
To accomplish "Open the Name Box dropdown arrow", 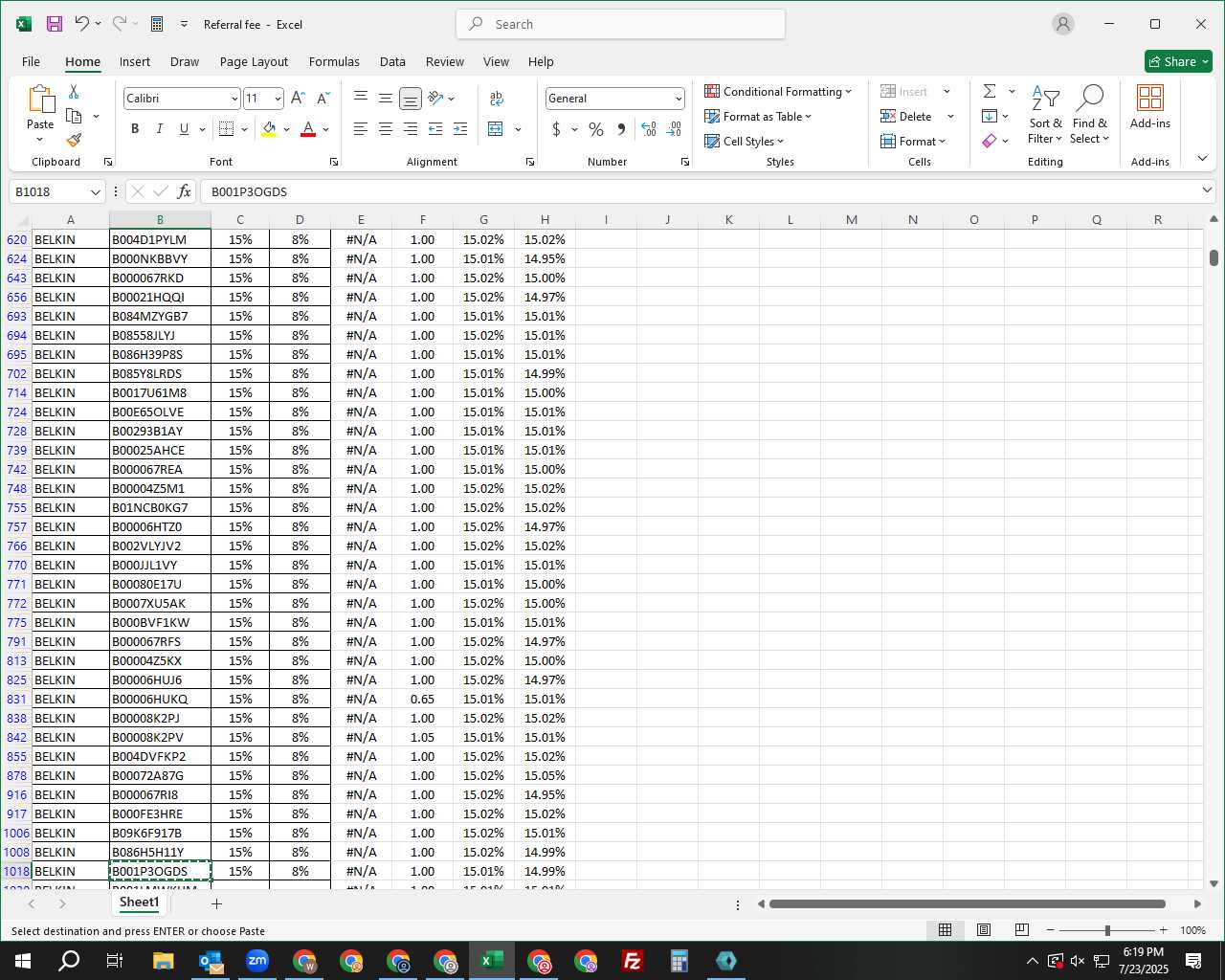I will click(x=95, y=191).
